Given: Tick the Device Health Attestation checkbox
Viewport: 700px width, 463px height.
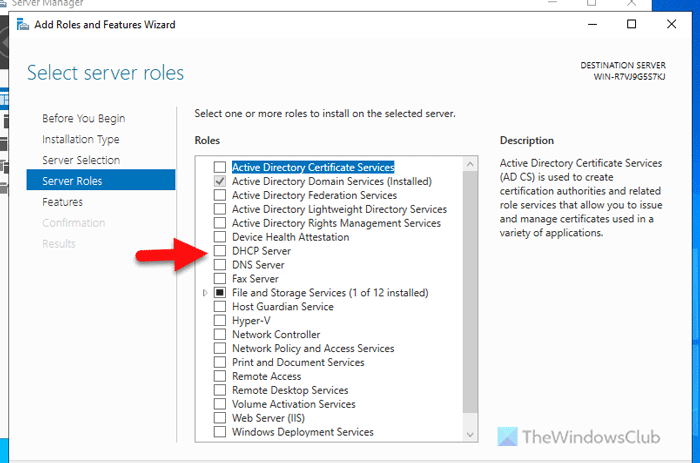Looking at the screenshot, I should 220,237.
